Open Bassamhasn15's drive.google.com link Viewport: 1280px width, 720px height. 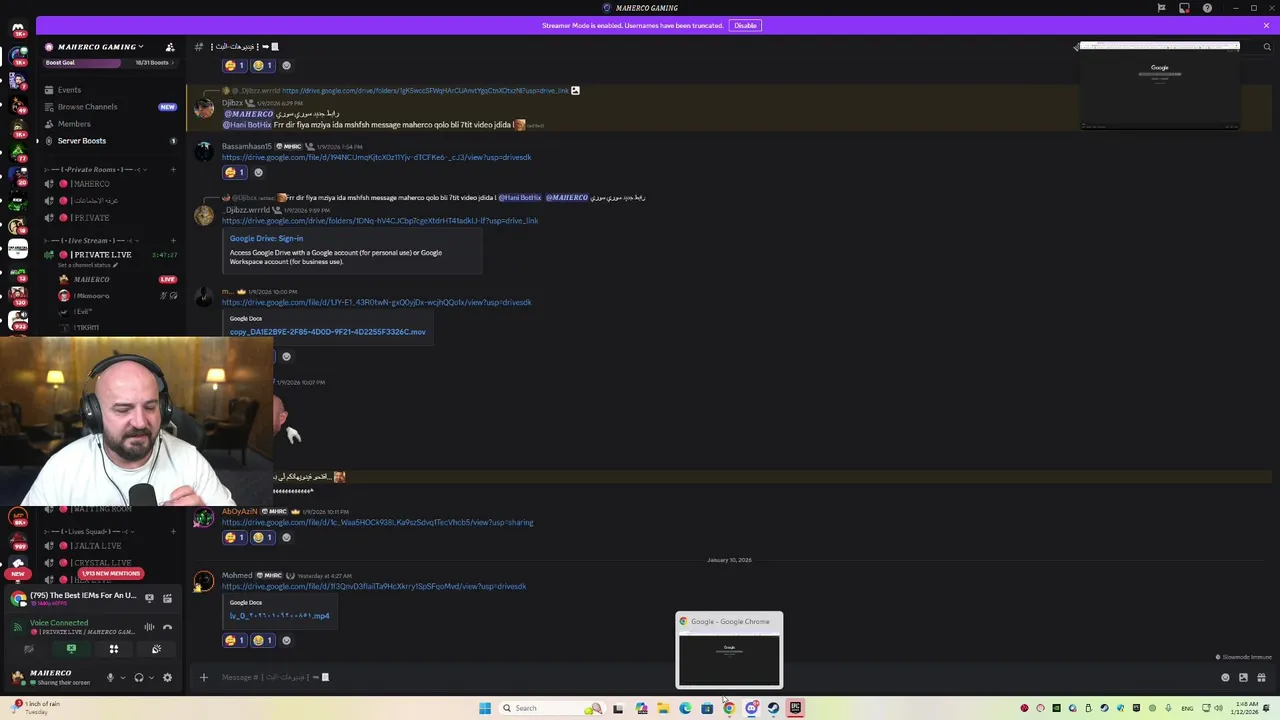376,157
